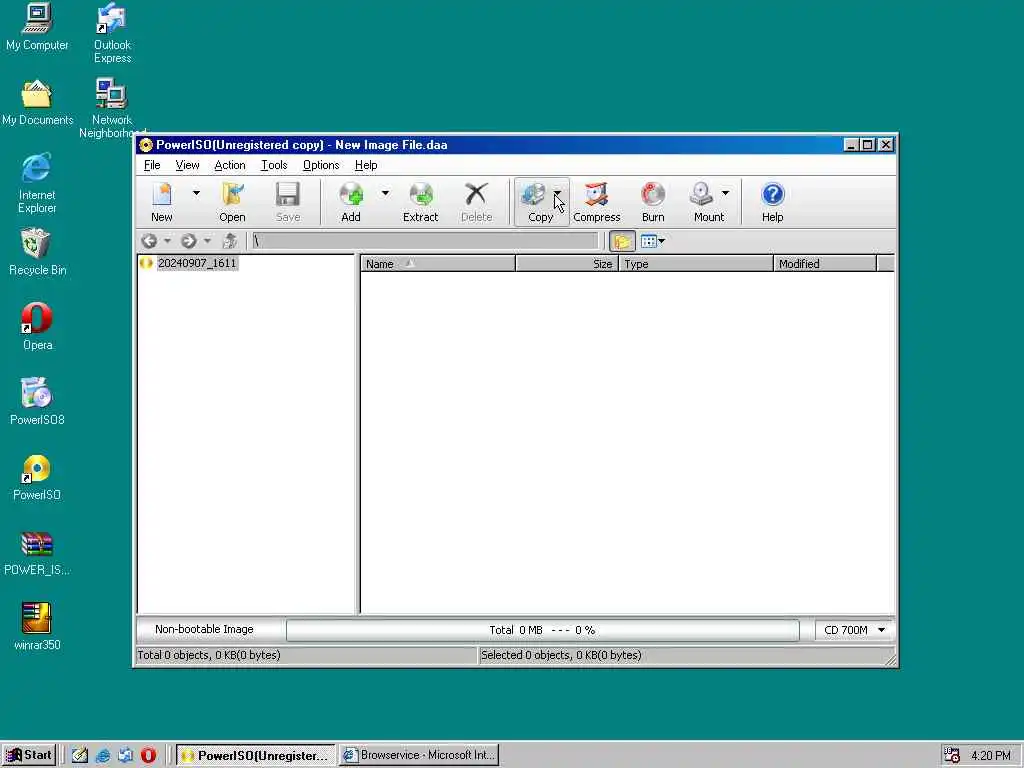Image resolution: width=1024 pixels, height=768 pixels.
Task: Open the Help menu
Action: [366, 165]
